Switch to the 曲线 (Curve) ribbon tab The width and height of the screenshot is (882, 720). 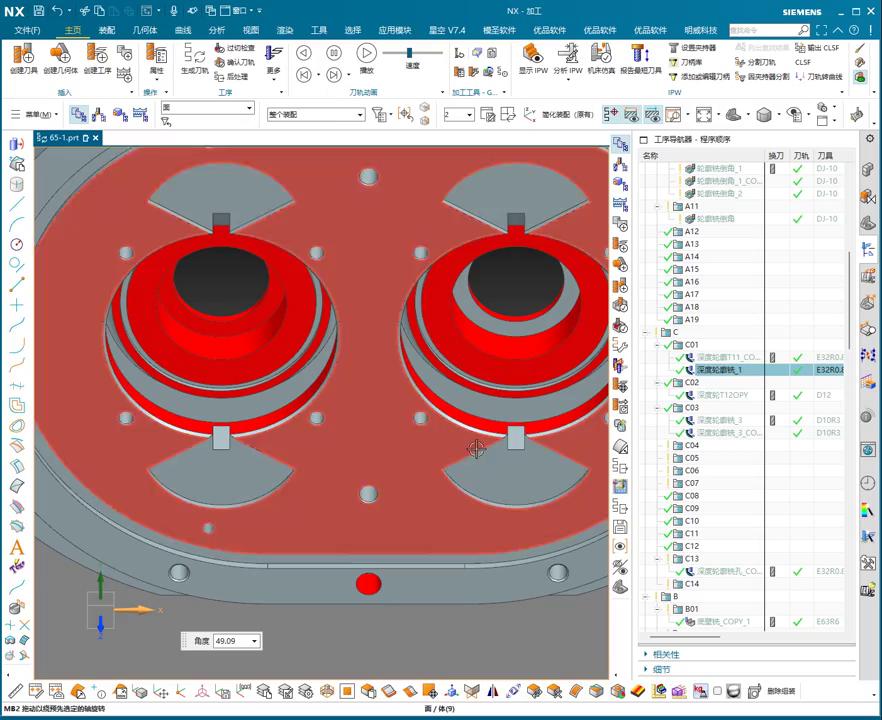click(x=183, y=30)
